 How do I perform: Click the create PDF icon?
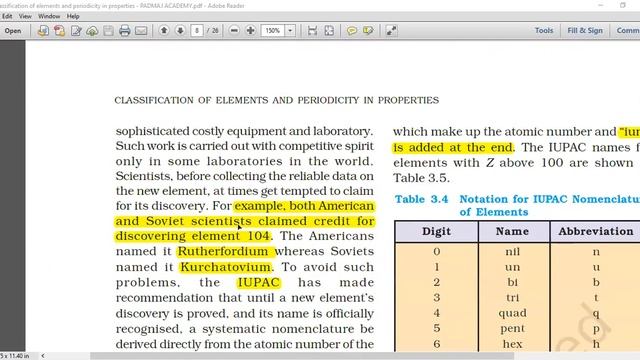[x=60, y=31]
